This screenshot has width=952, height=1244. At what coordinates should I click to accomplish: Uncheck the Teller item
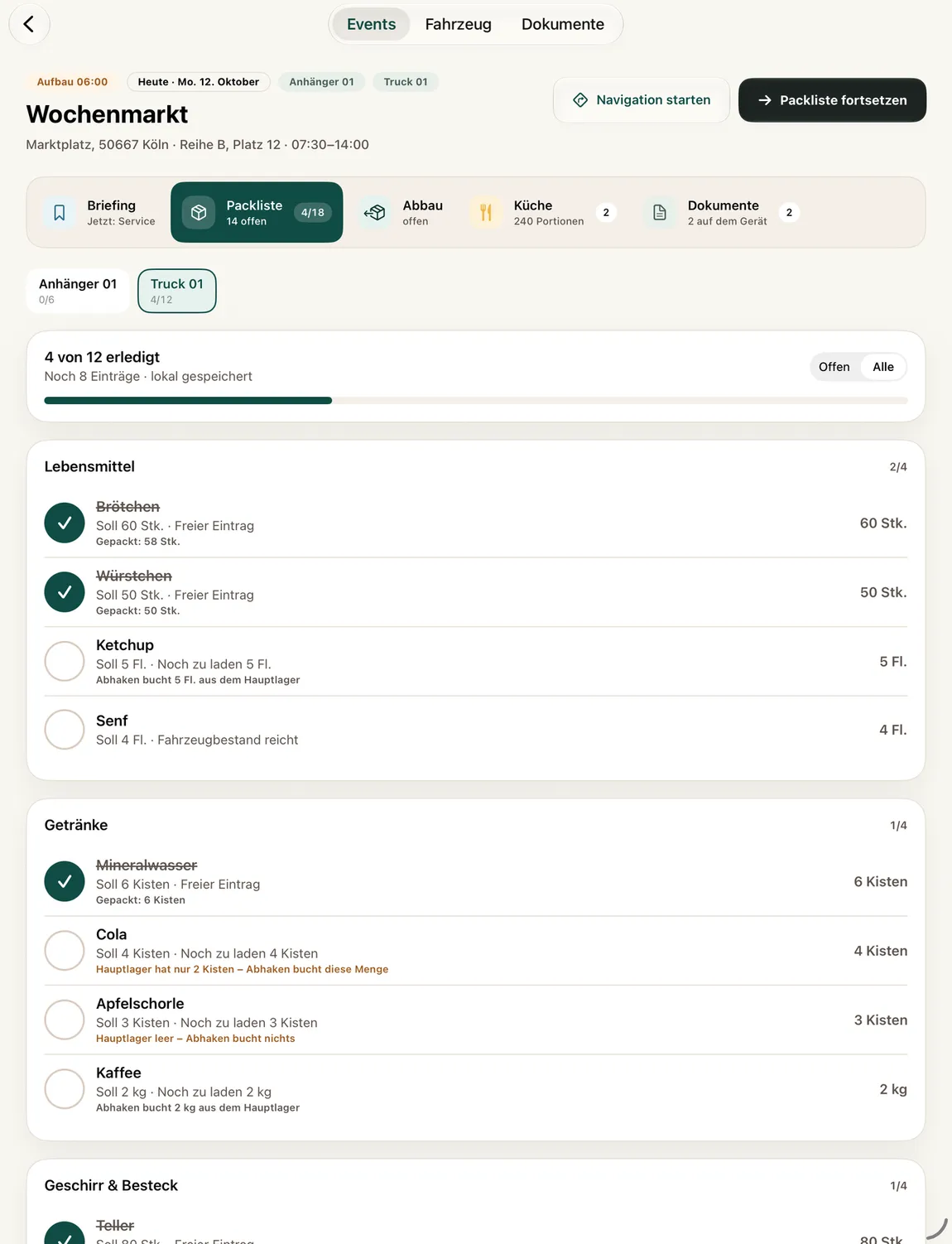[x=65, y=1234]
